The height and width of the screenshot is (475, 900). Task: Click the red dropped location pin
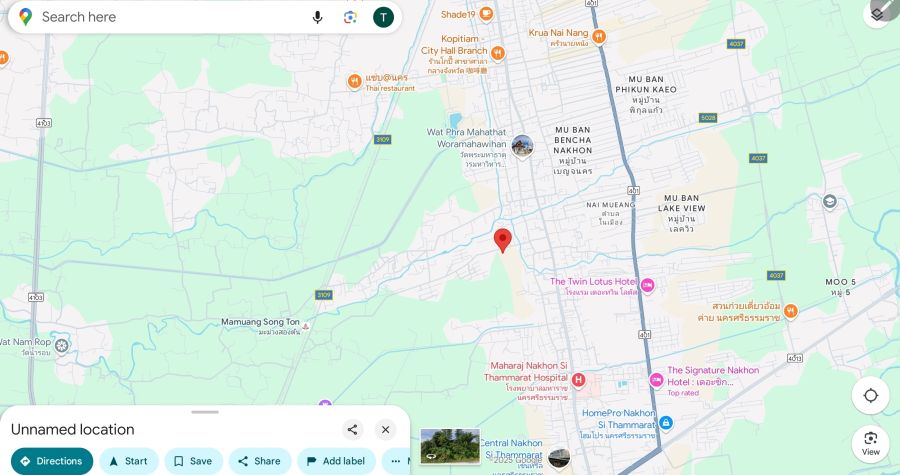coord(503,240)
